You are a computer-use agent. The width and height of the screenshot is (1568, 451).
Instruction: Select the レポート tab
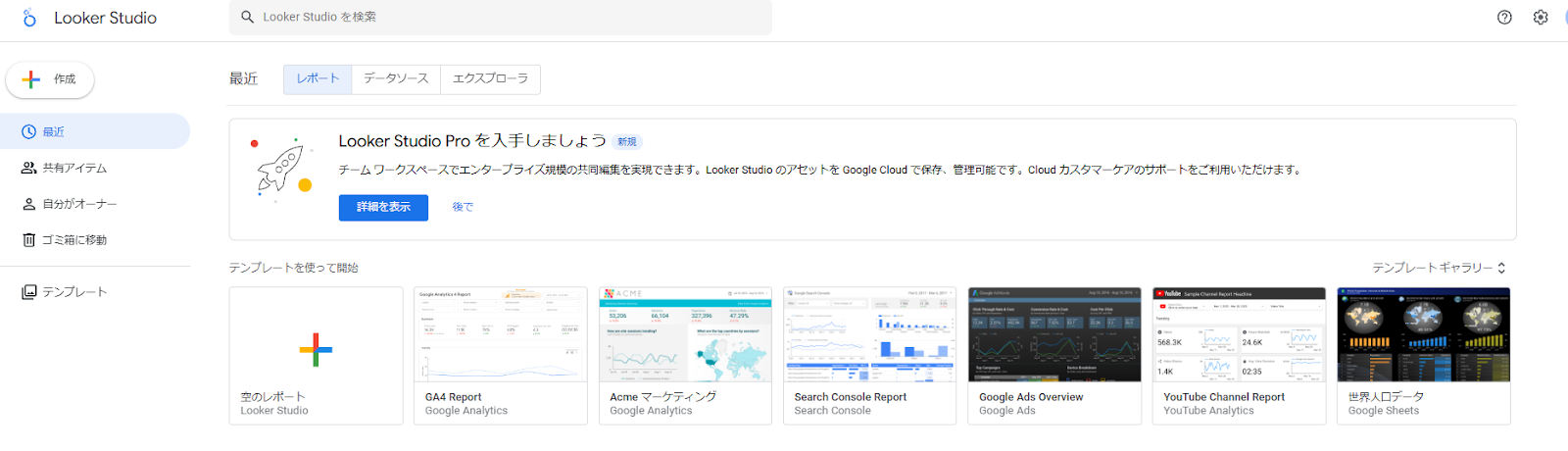[318, 78]
